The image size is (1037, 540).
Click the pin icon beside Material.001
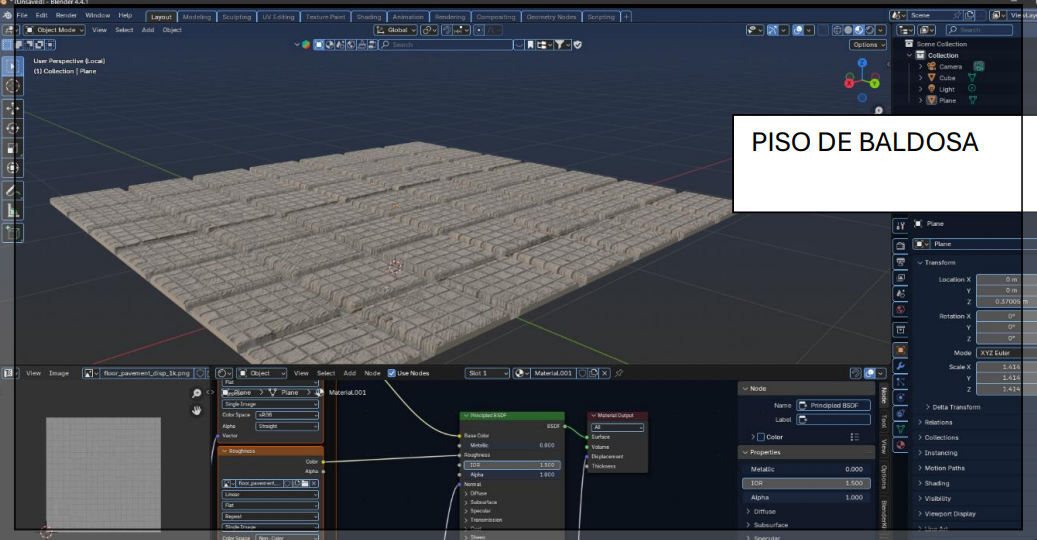619,373
